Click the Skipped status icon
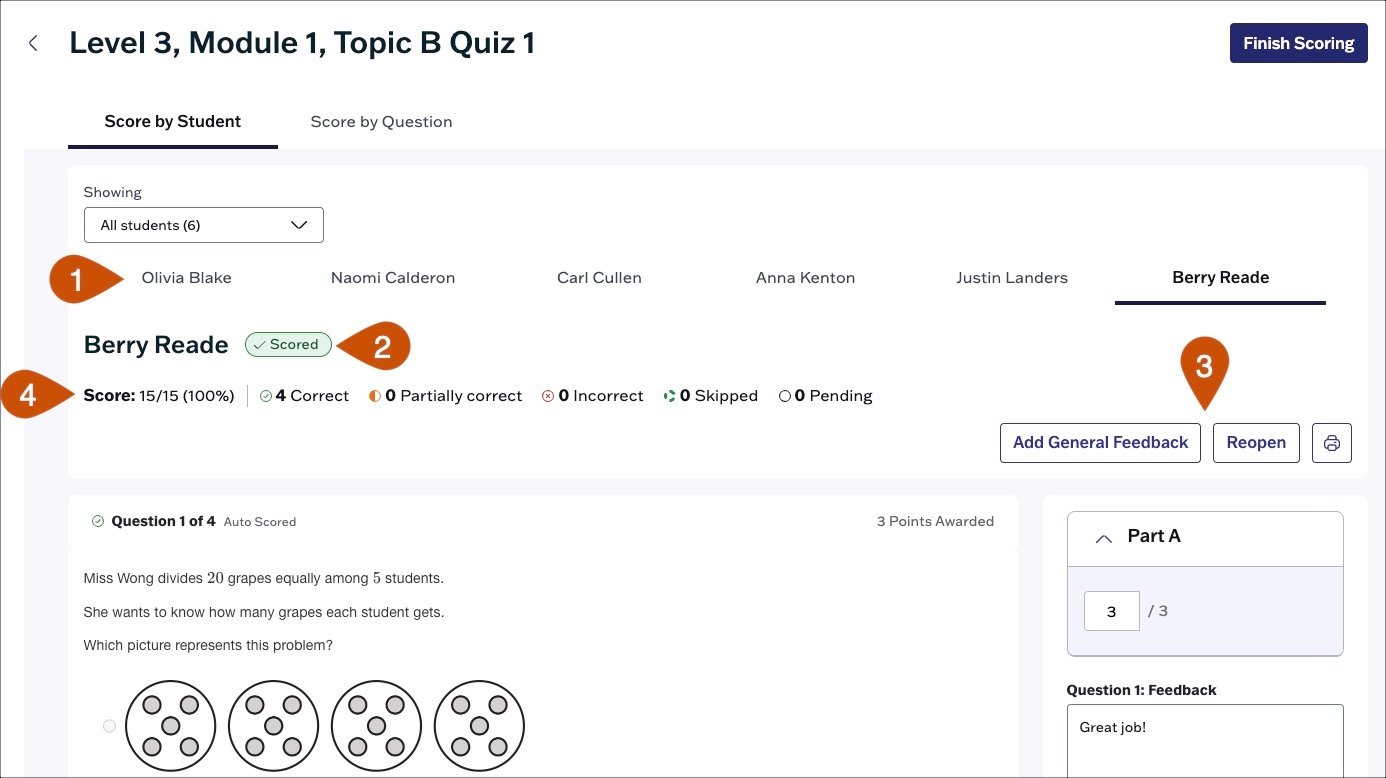 669,396
